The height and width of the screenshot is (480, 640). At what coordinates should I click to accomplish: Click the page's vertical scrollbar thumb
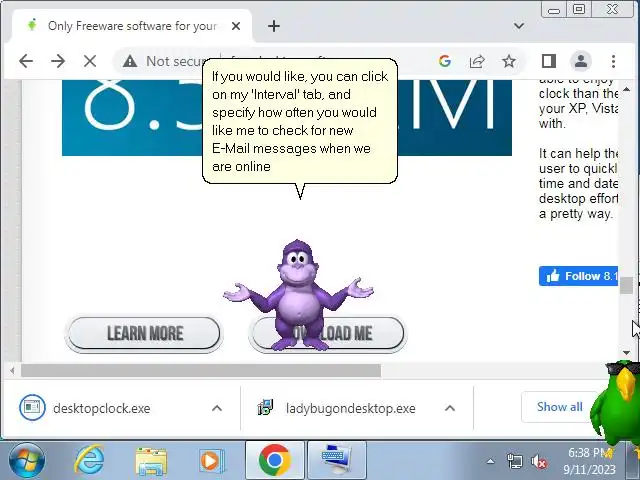tap(626, 285)
